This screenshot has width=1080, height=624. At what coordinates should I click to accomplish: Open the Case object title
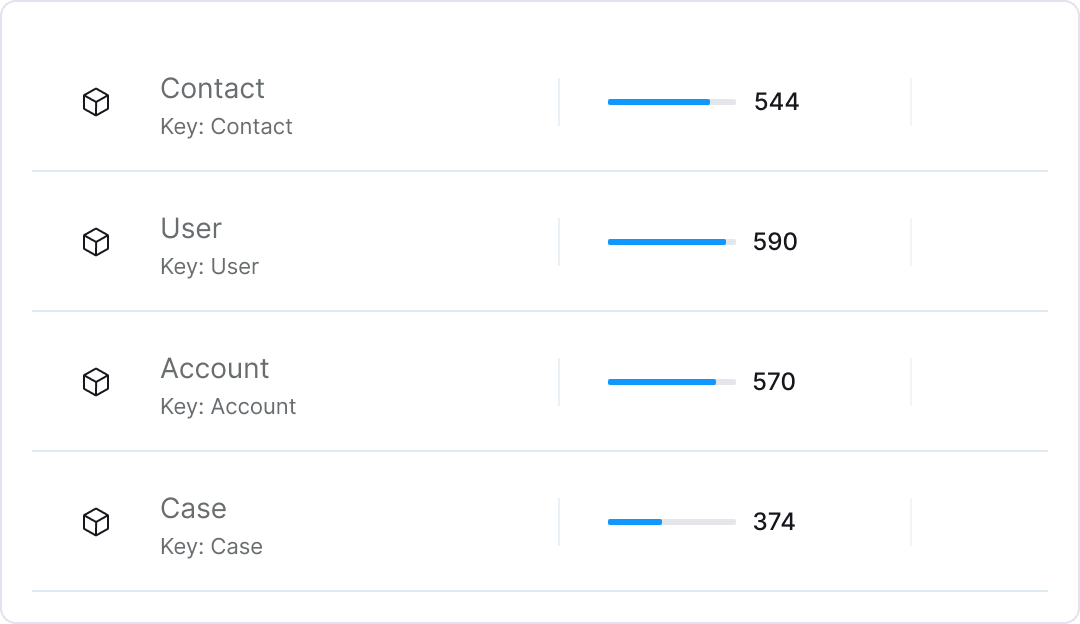pos(193,508)
